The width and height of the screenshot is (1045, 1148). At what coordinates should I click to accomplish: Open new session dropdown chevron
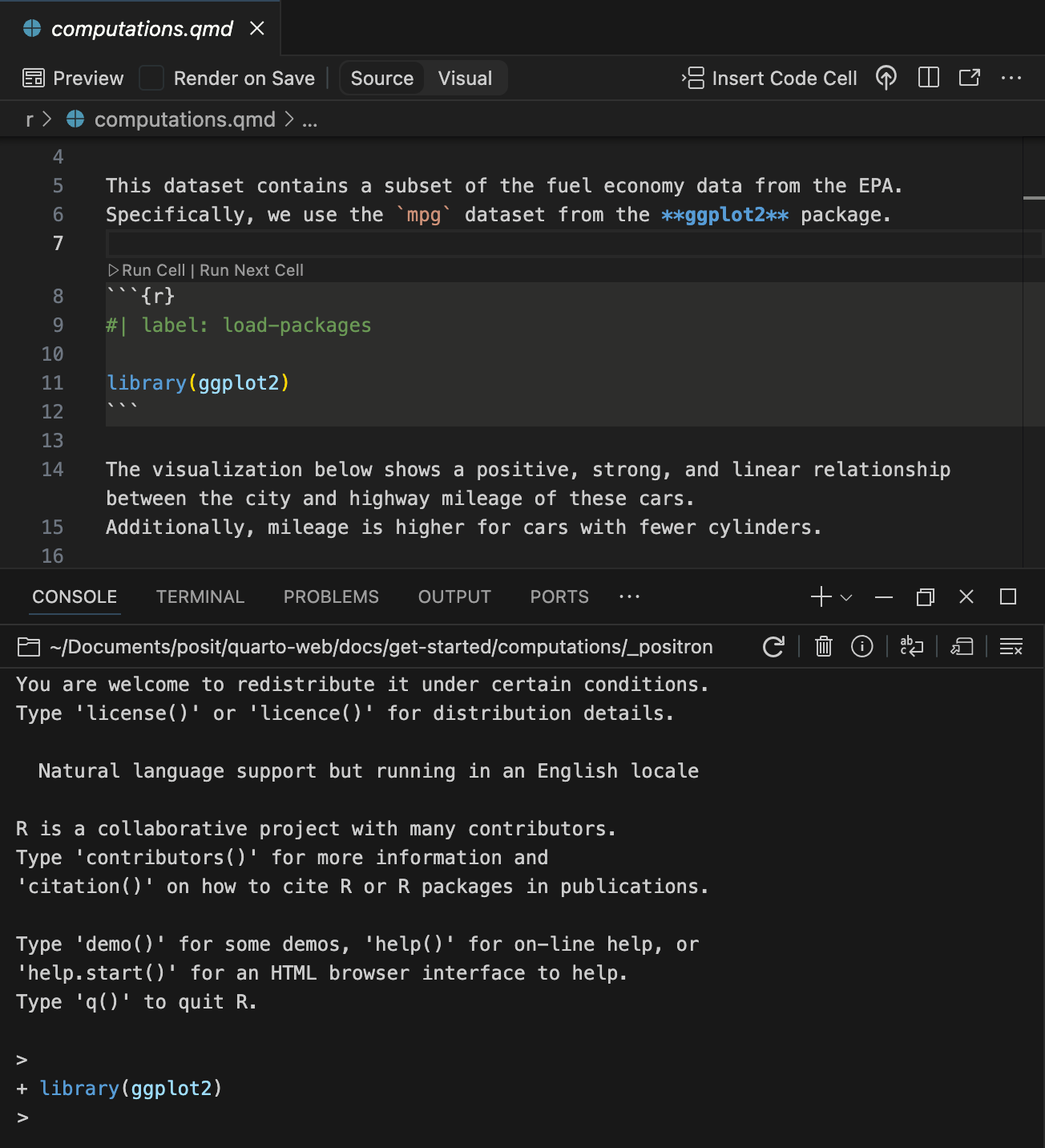pos(846,597)
